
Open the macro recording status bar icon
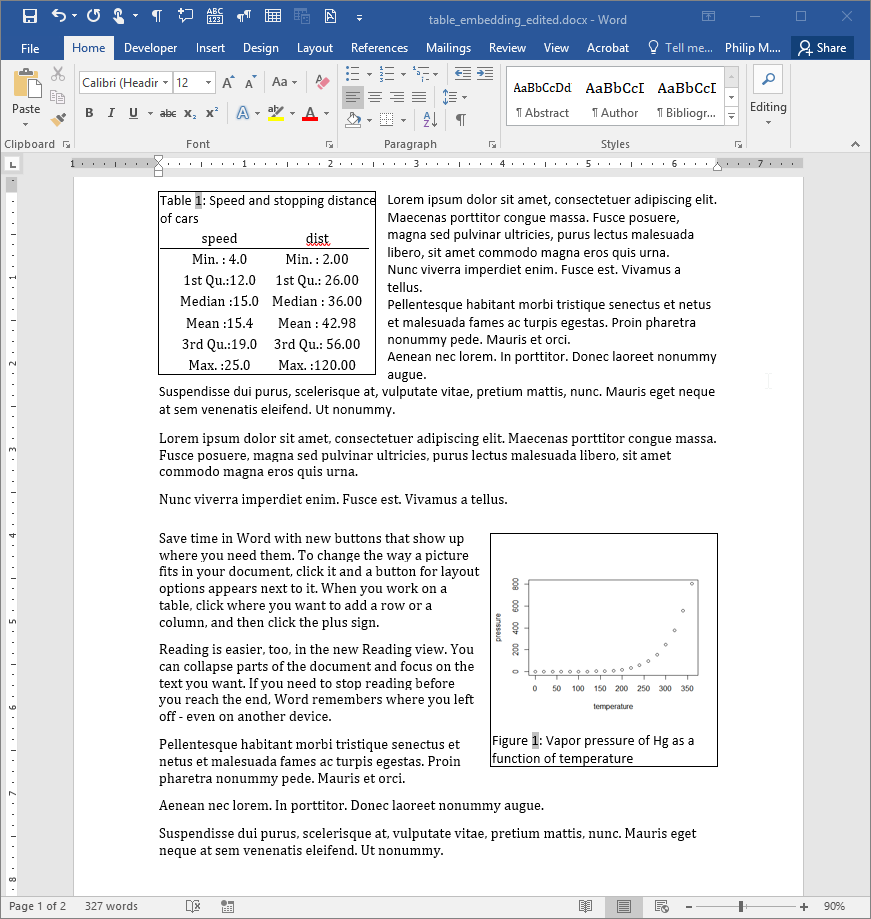click(x=227, y=906)
